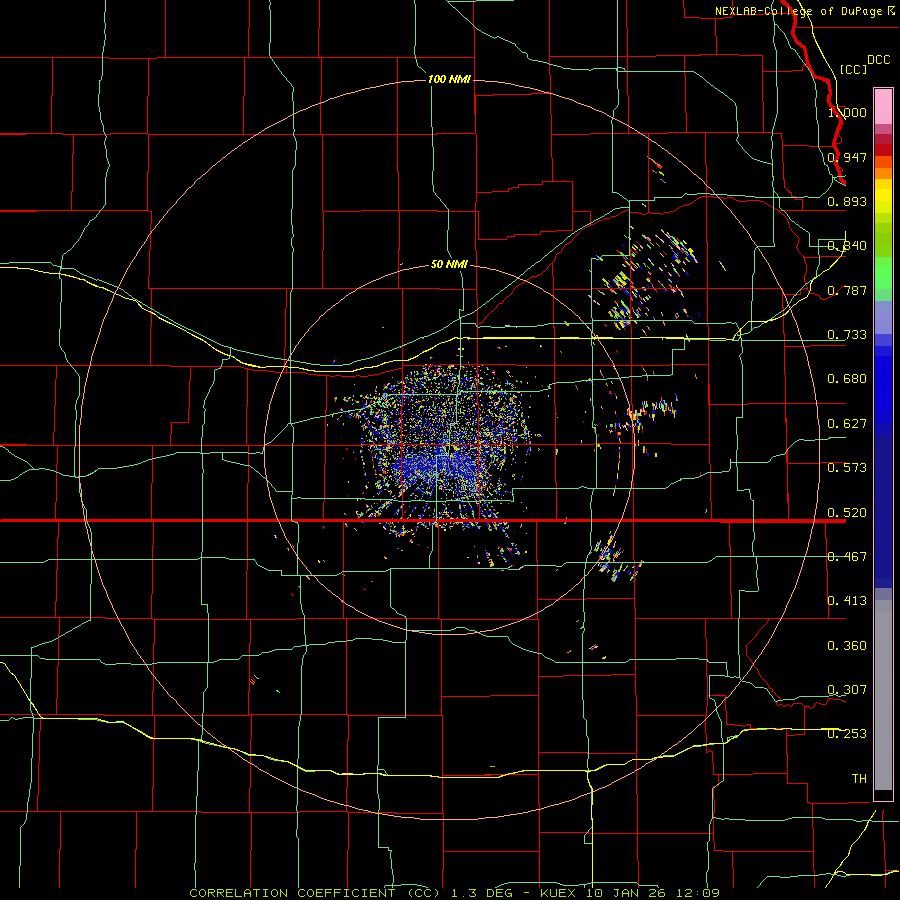The width and height of the screenshot is (900, 900).
Task: Click the 0.467 scale value
Action: click(x=847, y=557)
